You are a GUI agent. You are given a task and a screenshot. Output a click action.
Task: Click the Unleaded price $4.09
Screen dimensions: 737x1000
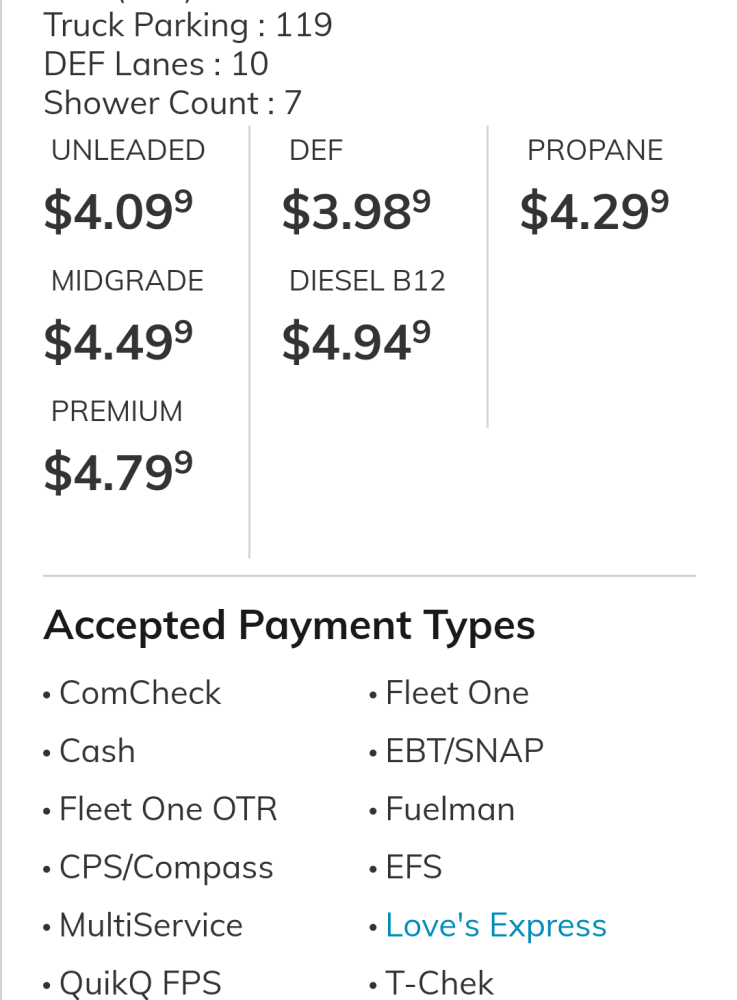[x=118, y=211]
